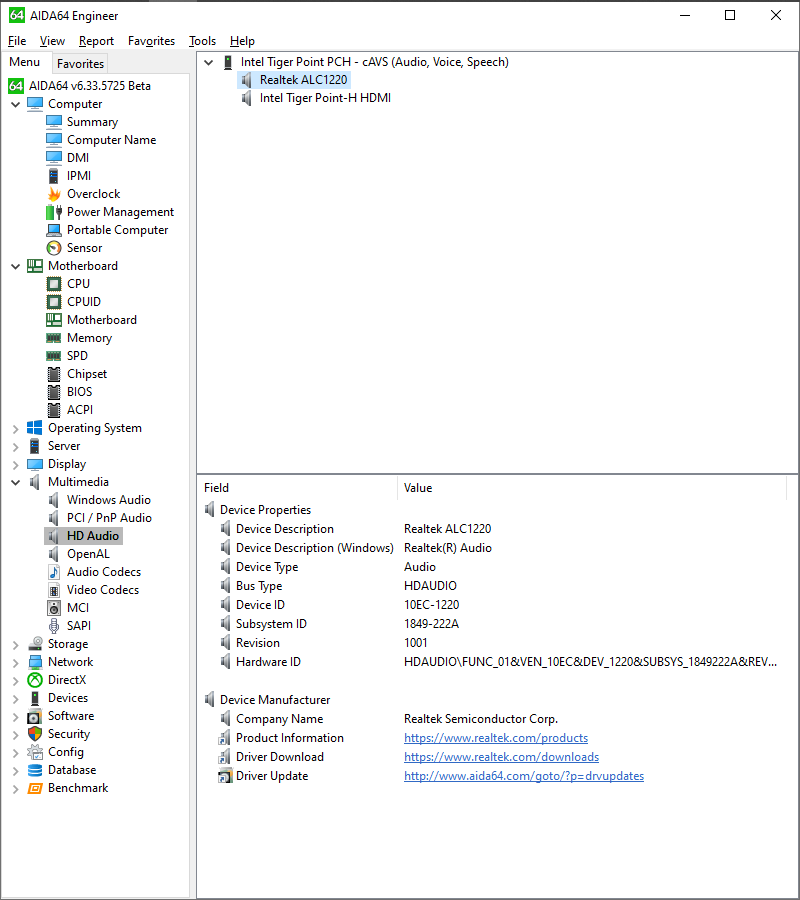This screenshot has width=800, height=900.
Task: Switch to the Menu tab
Action: (25, 62)
